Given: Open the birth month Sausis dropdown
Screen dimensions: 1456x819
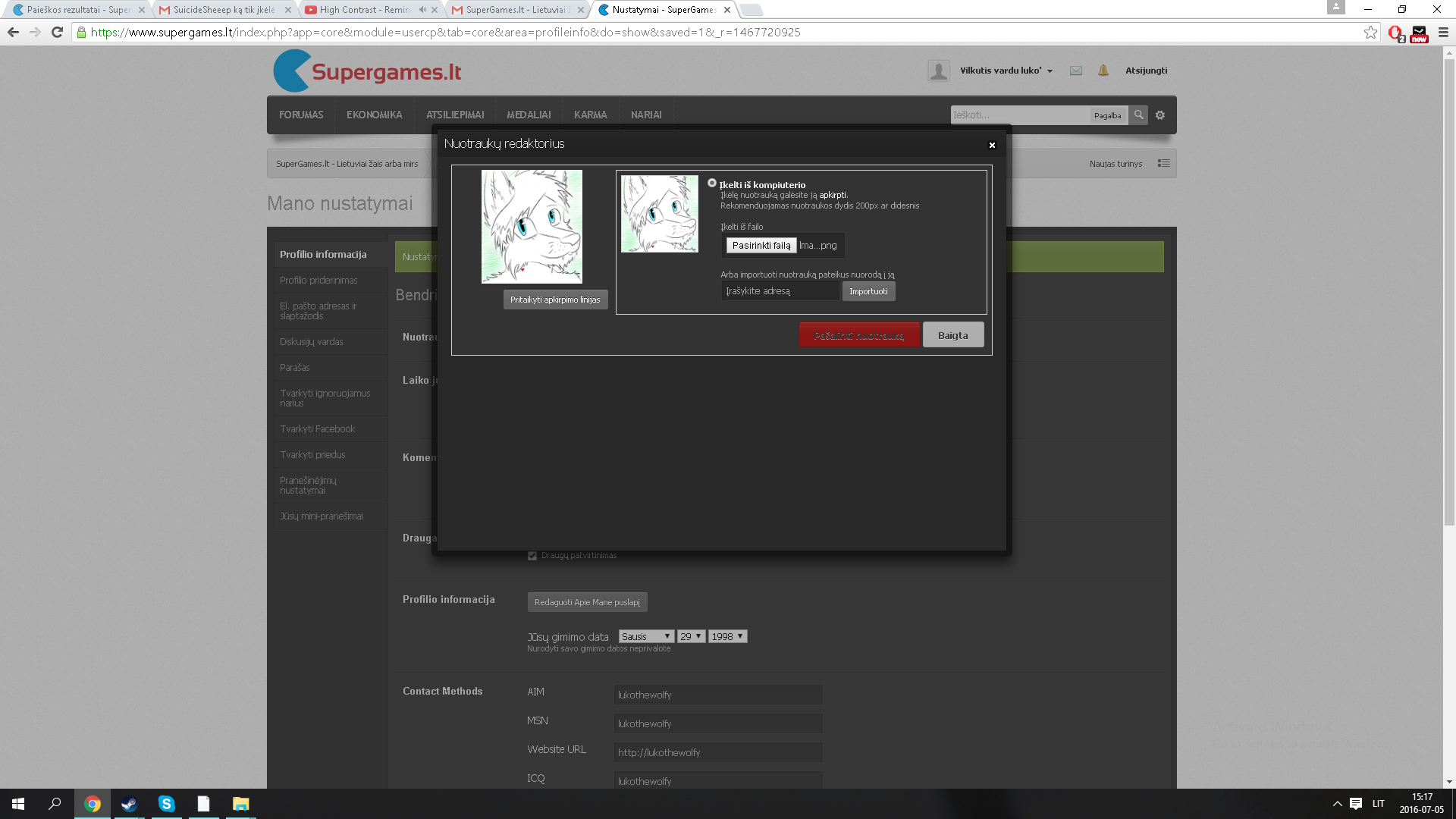Looking at the screenshot, I should 646,636.
